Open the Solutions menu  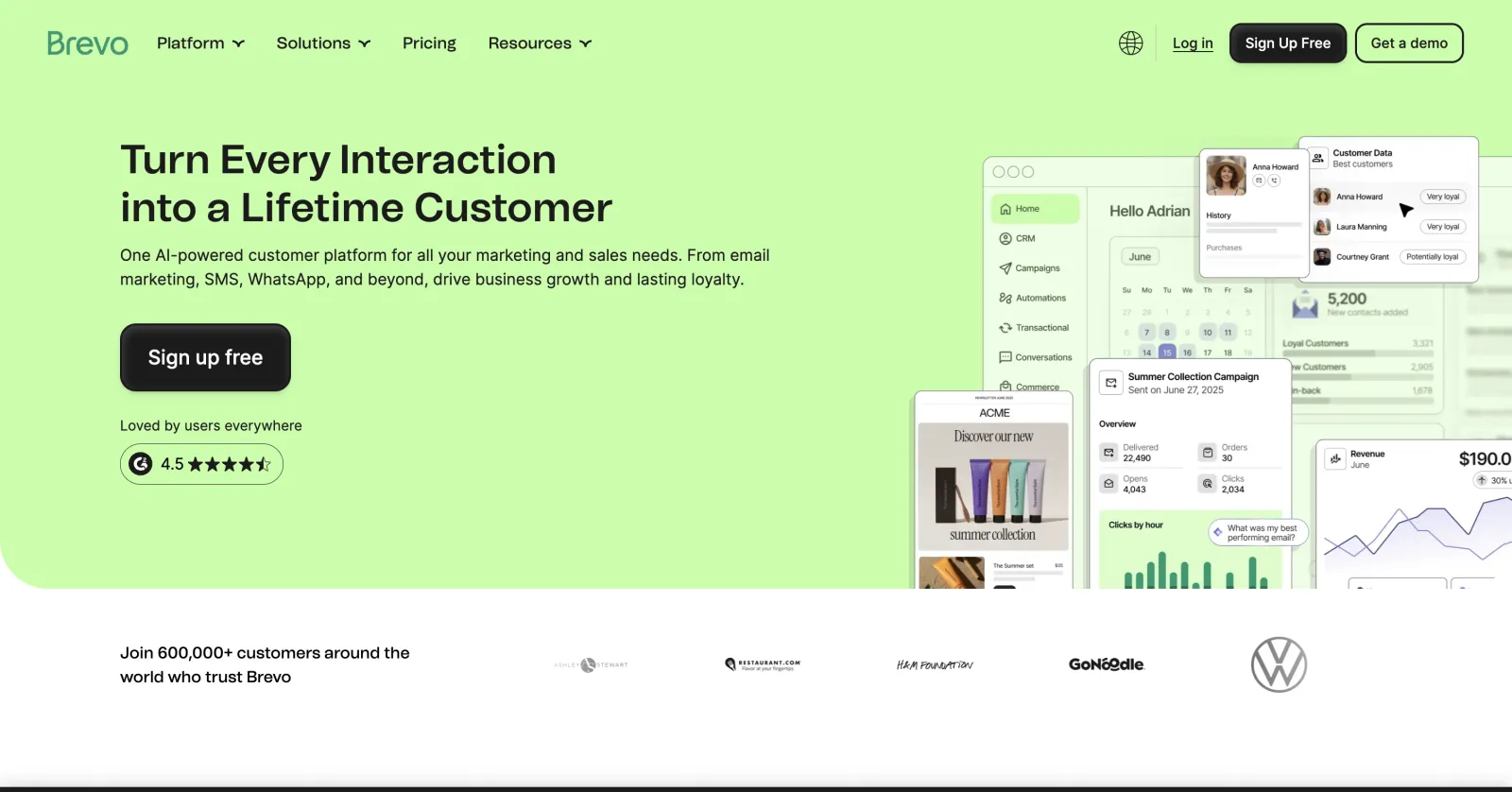tap(323, 43)
